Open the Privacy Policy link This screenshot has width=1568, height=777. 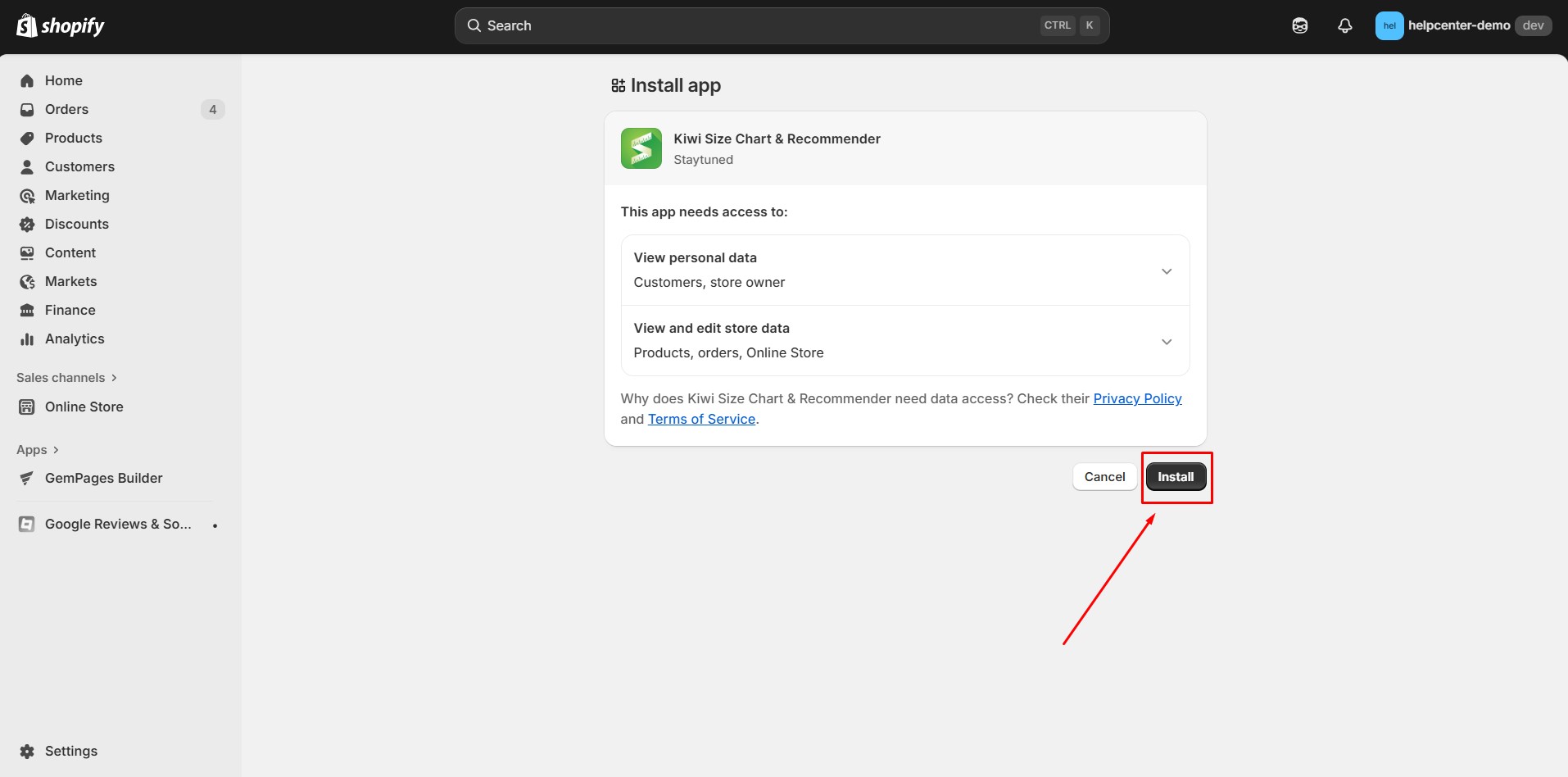1137,398
